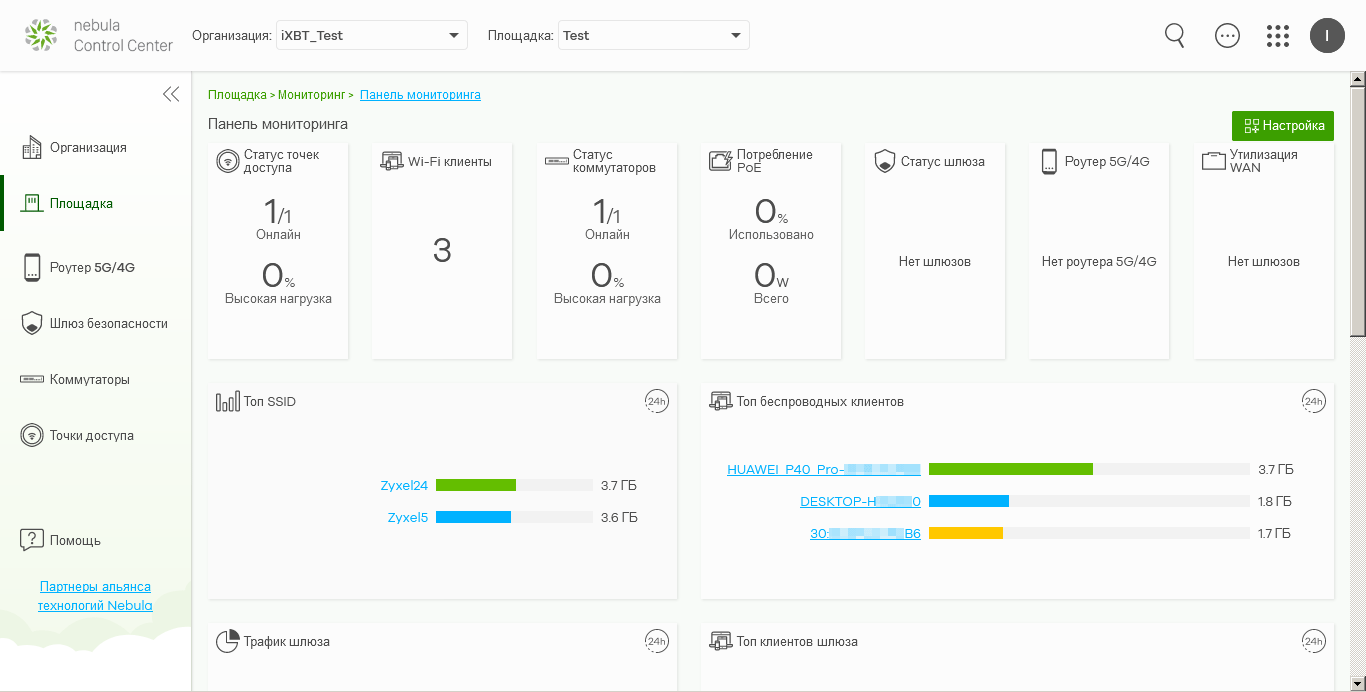Click 24h icon on Трафик шлюза panel
This screenshot has height=692, width=1366.
point(656,642)
